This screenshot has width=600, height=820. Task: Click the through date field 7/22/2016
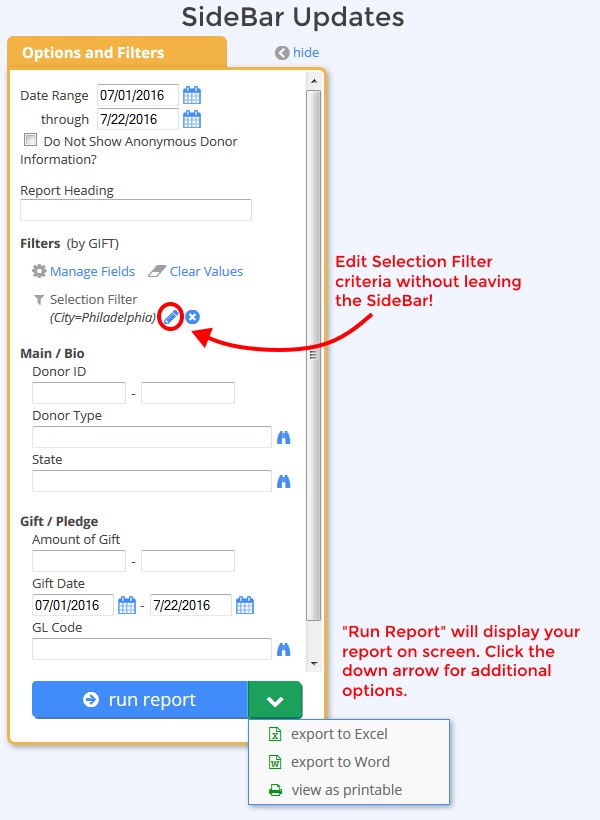(x=138, y=119)
